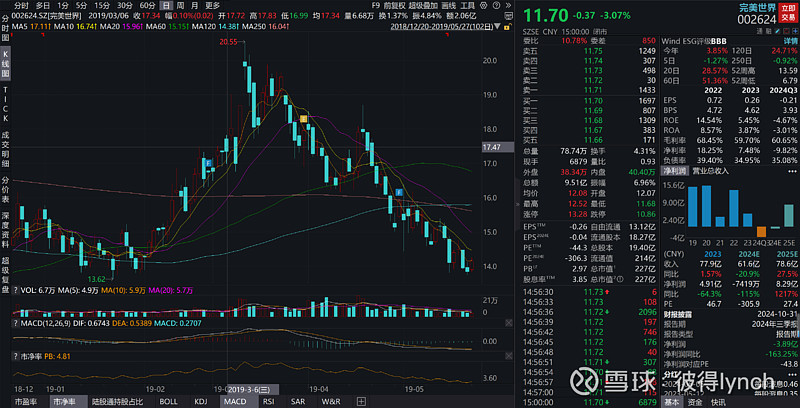Open 成交明细 in the left sidebar
Image resolution: width=800 pixels, height=408 pixels.
[6, 149]
